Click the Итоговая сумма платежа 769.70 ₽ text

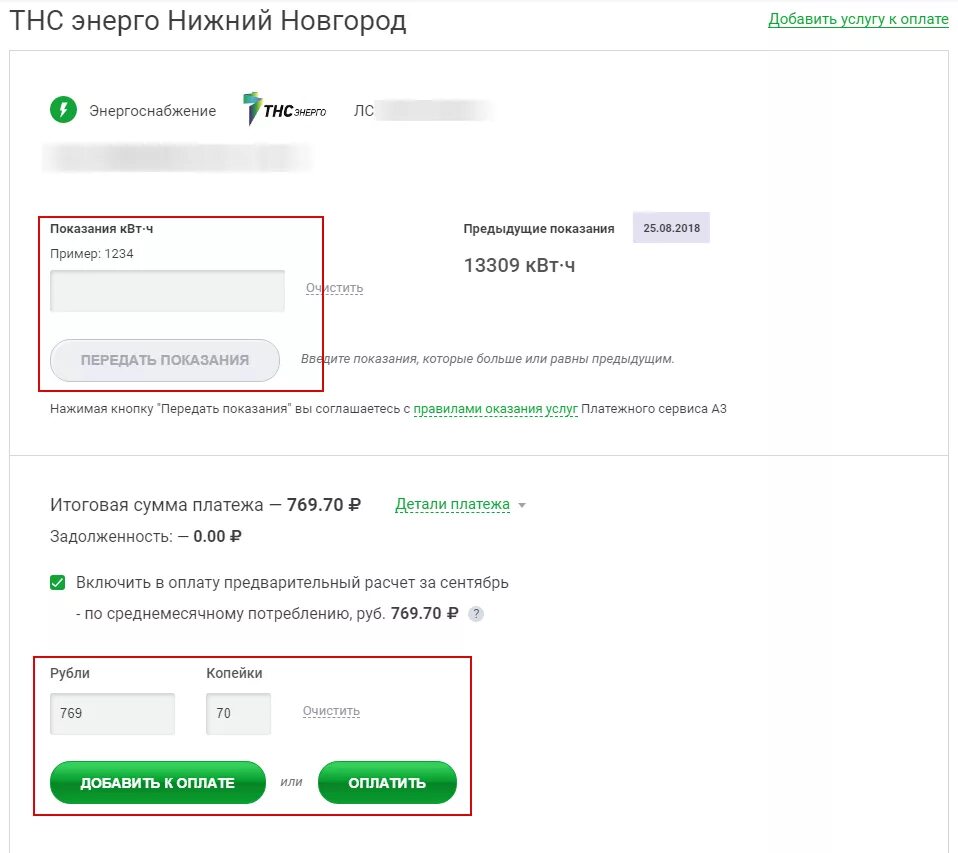[x=205, y=505]
